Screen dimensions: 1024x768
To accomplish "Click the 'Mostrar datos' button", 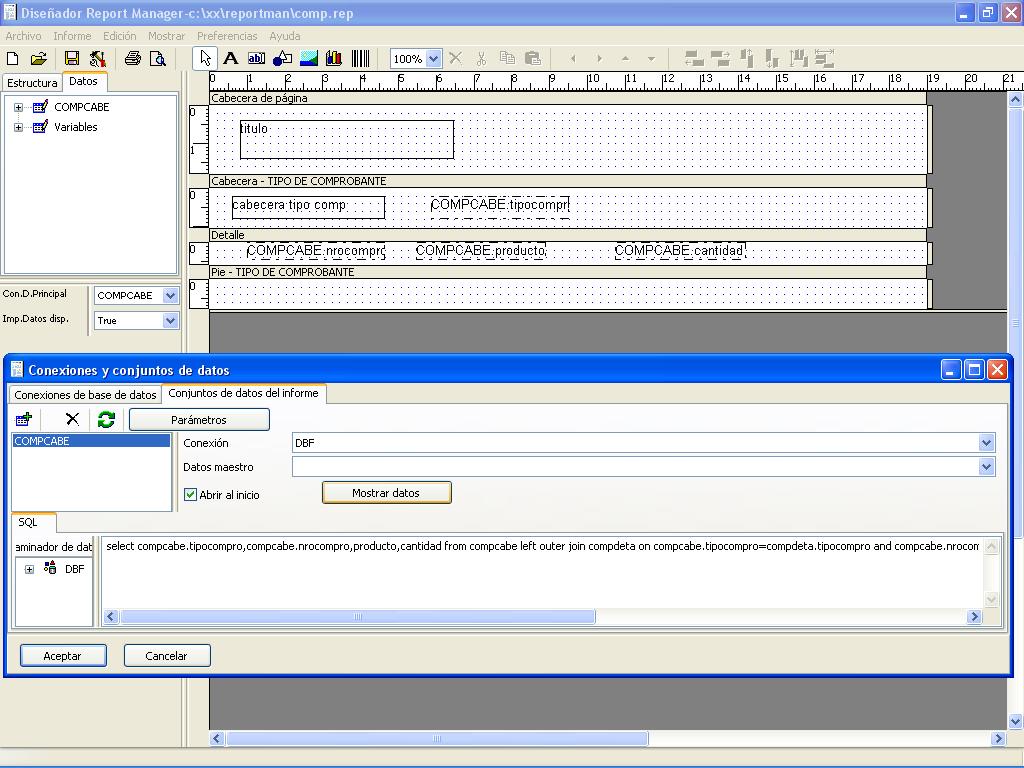I will point(386,493).
